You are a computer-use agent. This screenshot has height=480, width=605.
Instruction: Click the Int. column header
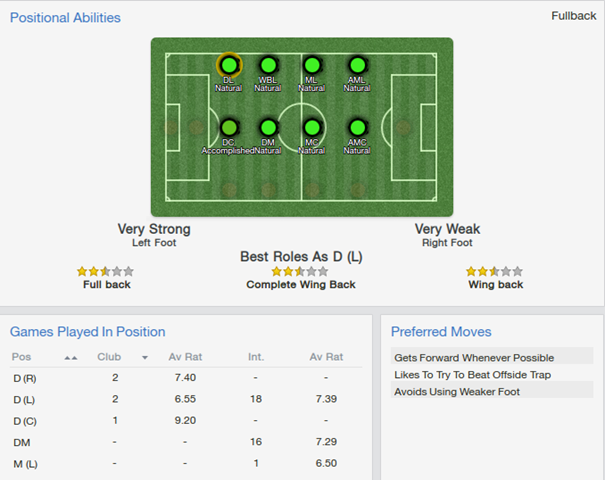pyautogui.click(x=258, y=356)
